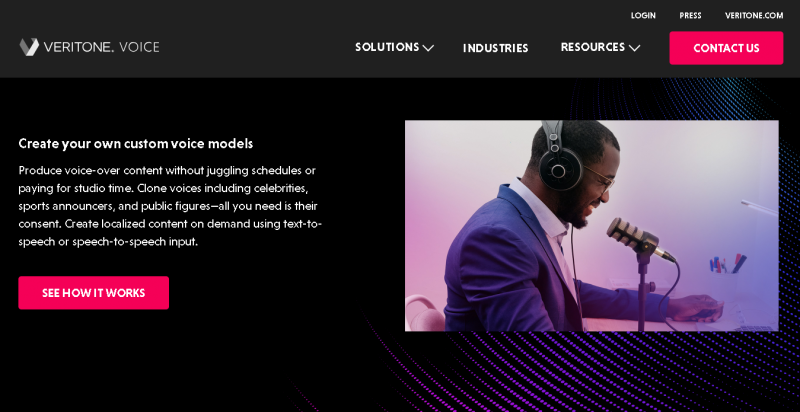Open the Resources menu

tap(593, 47)
